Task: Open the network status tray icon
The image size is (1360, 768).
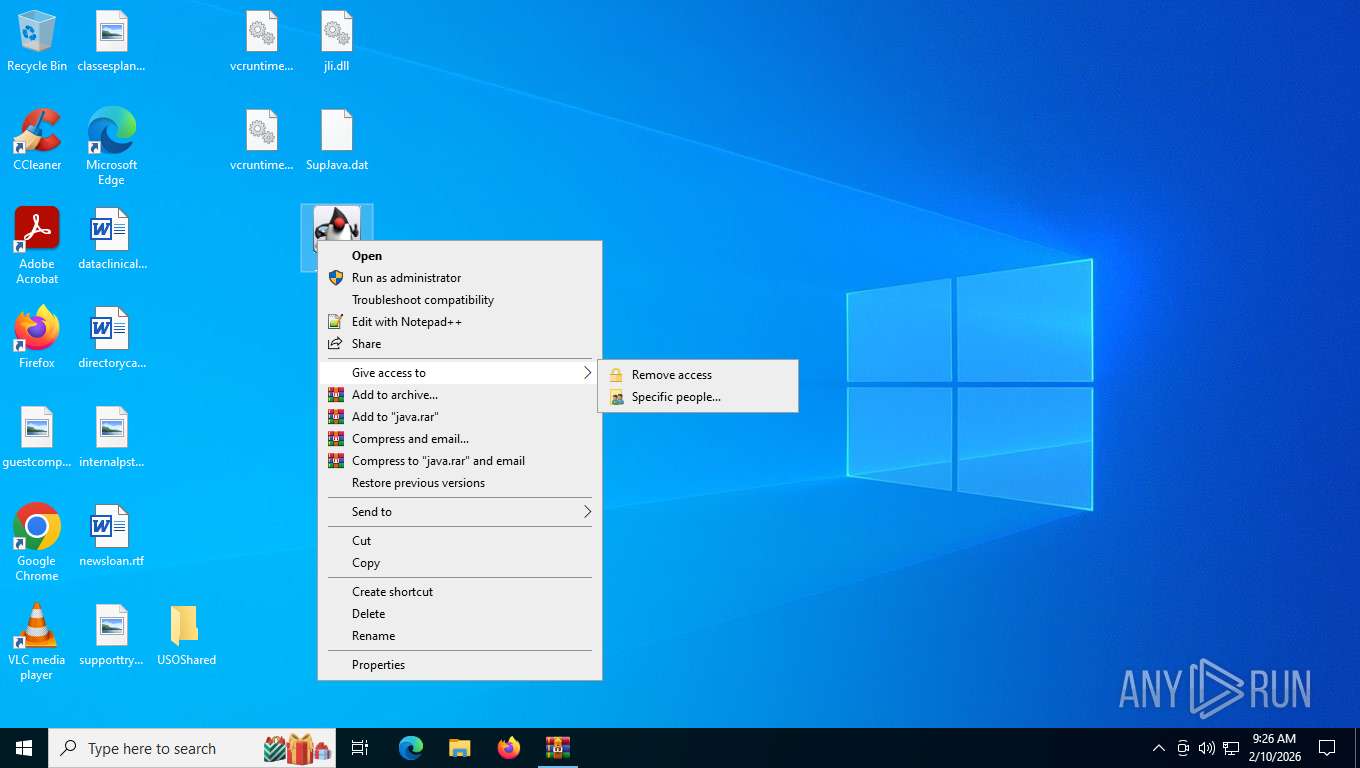Action: [1231, 748]
